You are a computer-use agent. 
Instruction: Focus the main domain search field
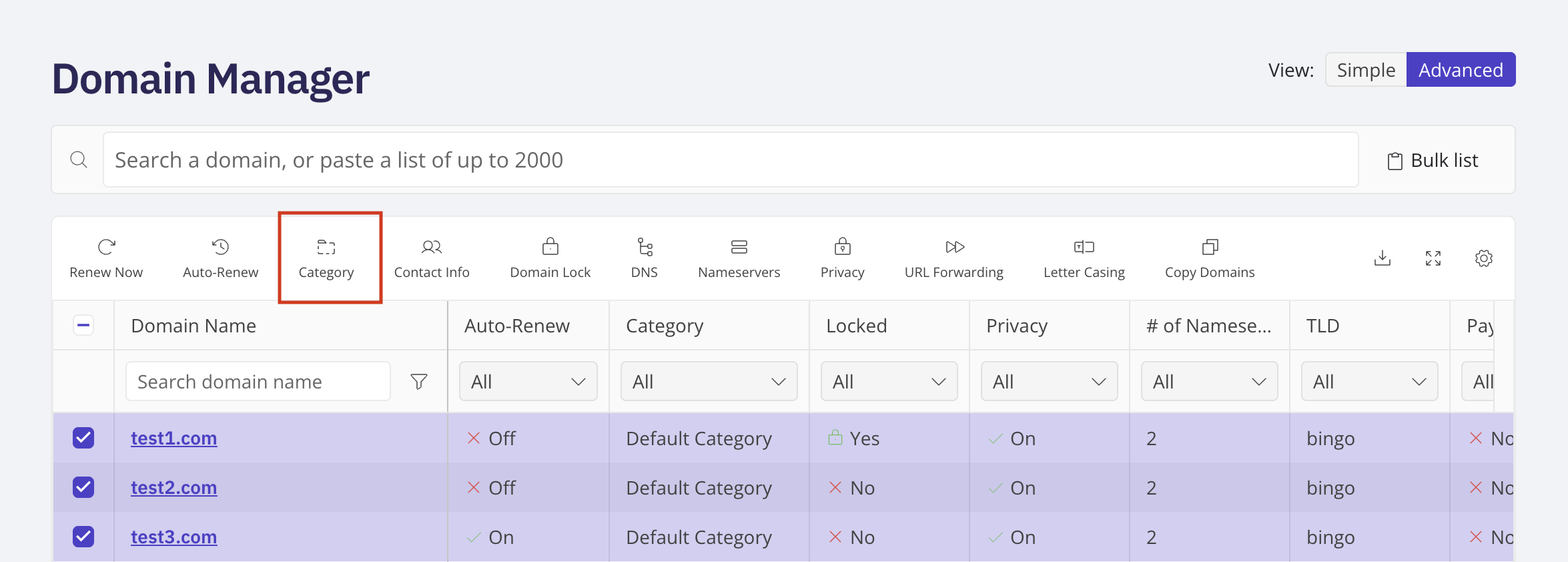[731, 160]
